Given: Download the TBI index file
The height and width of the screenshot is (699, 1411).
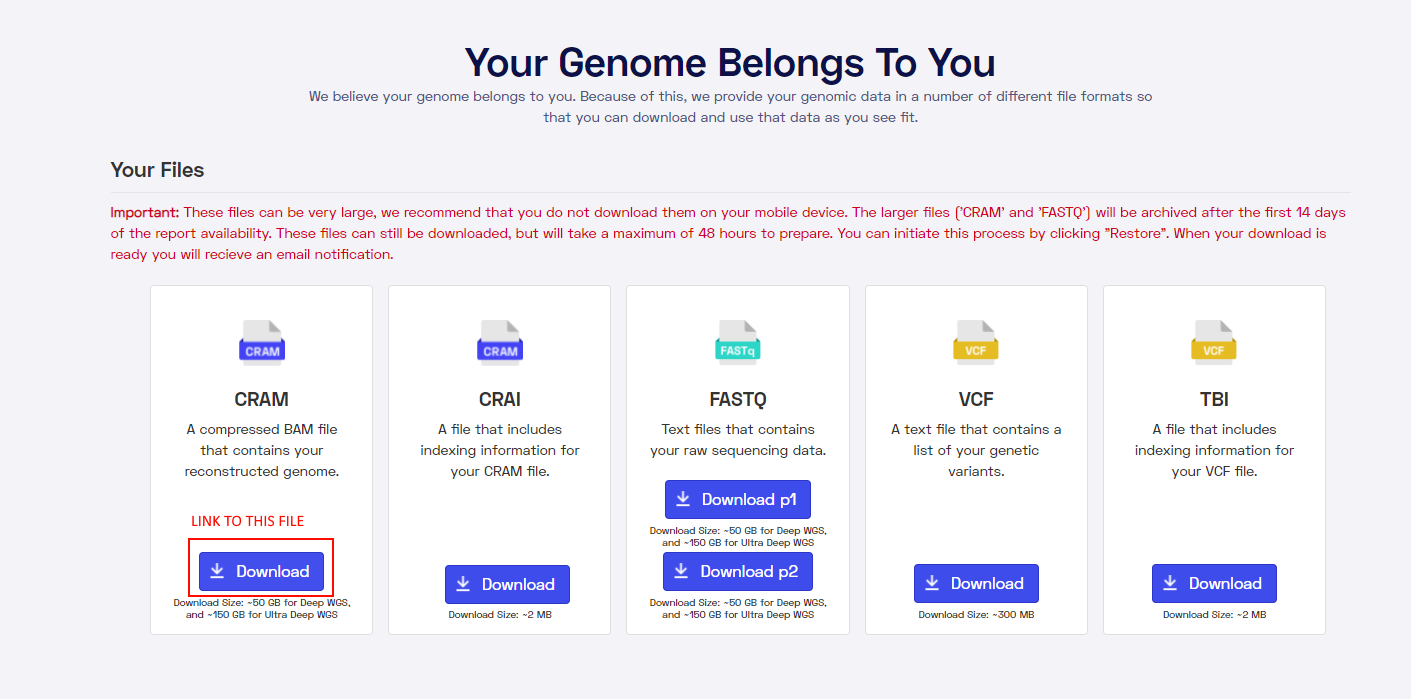Looking at the screenshot, I should 1214,583.
